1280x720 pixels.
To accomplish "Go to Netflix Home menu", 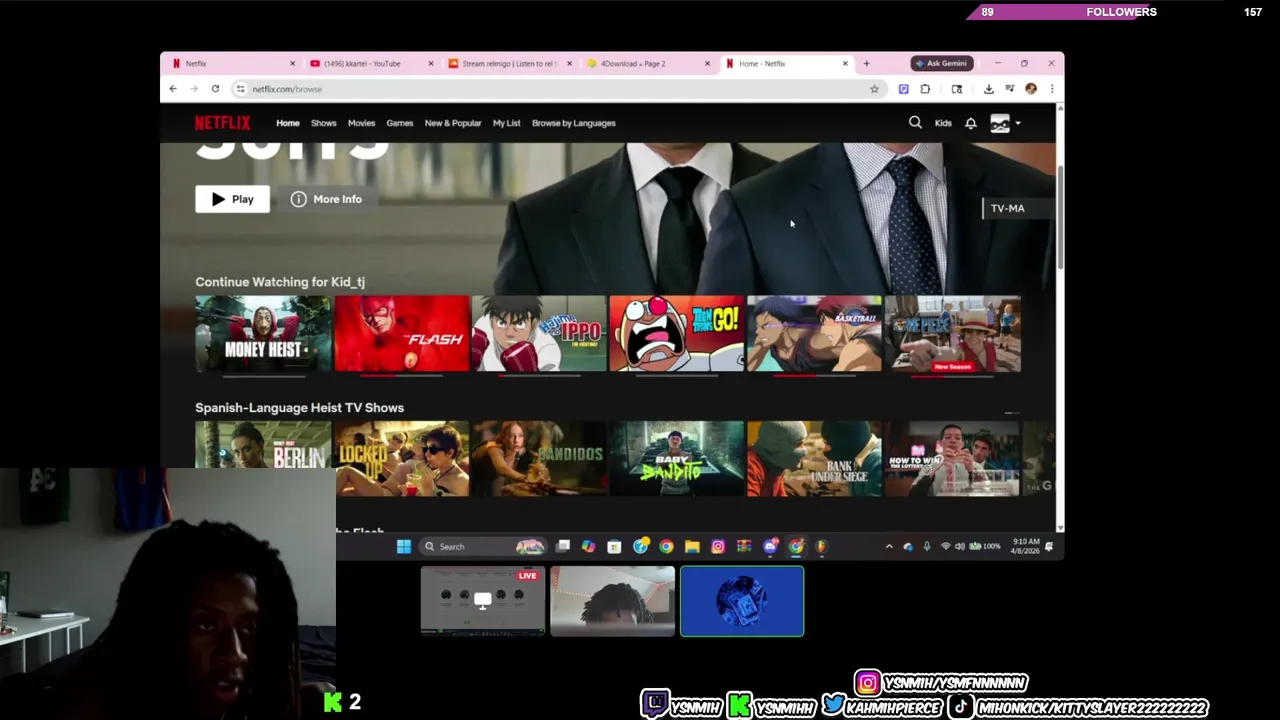I will pyautogui.click(x=288, y=123).
